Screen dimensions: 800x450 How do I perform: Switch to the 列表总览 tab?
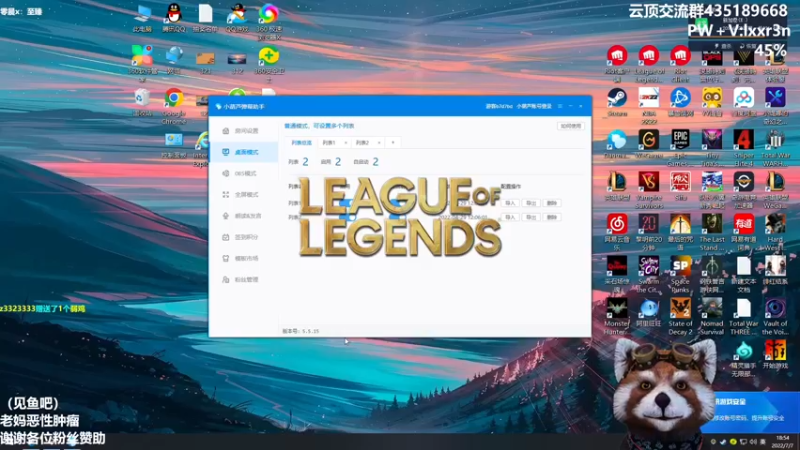click(301, 143)
